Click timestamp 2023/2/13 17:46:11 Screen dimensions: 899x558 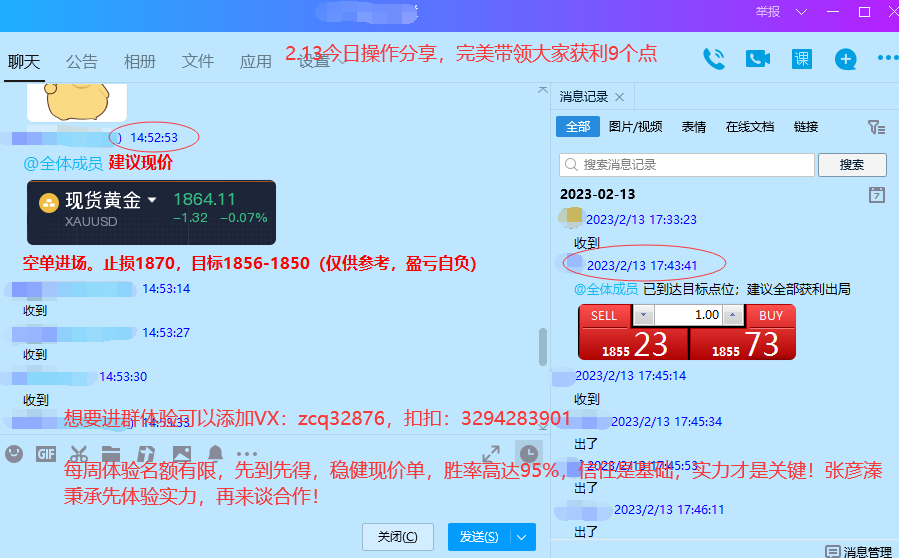[669, 510]
